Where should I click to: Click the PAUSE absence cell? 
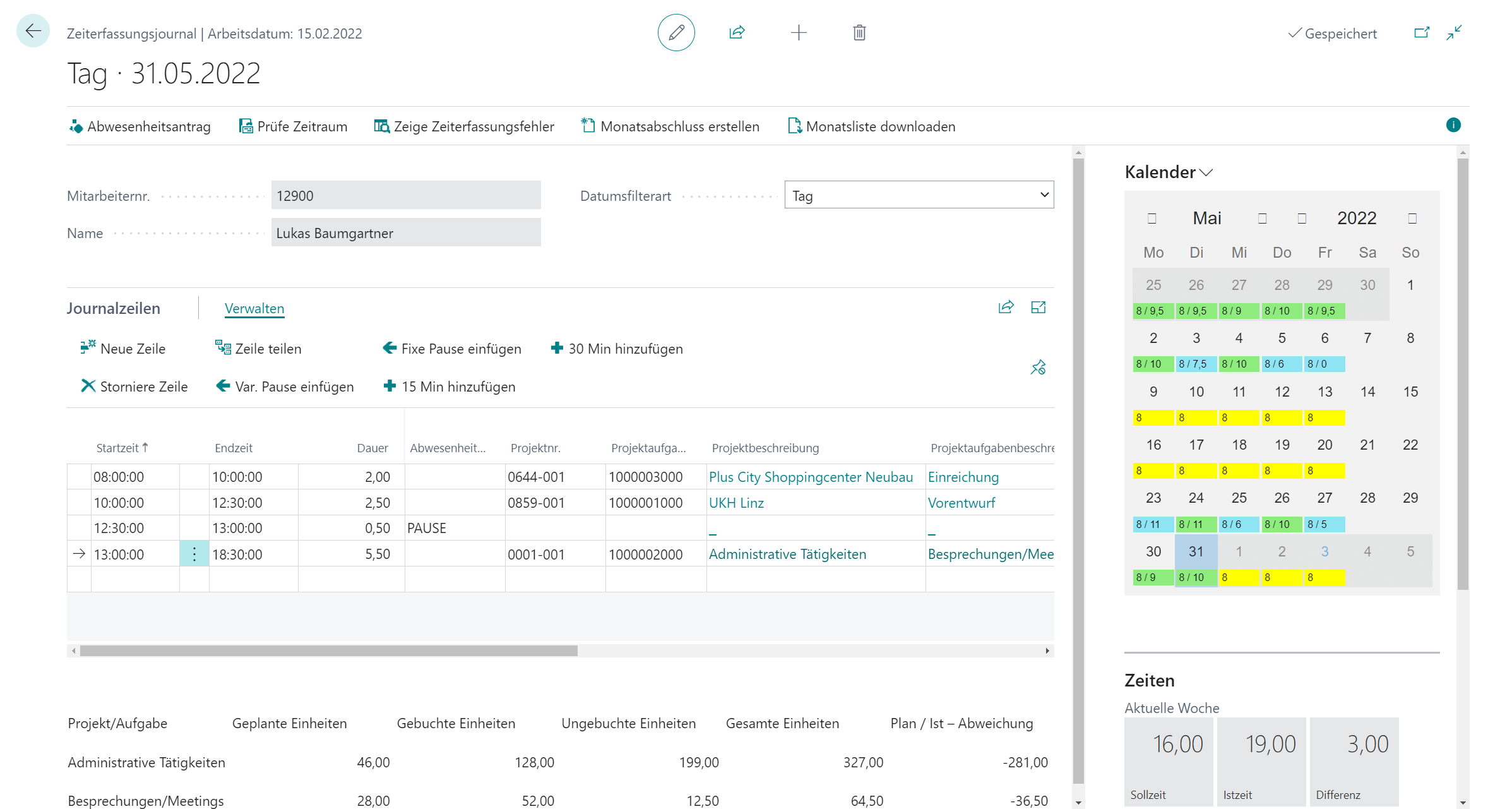click(455, 528)
